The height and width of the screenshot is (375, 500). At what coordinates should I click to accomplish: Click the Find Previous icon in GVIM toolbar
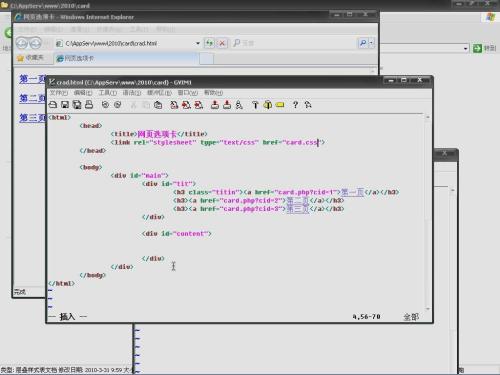click(x=199, y=105)
